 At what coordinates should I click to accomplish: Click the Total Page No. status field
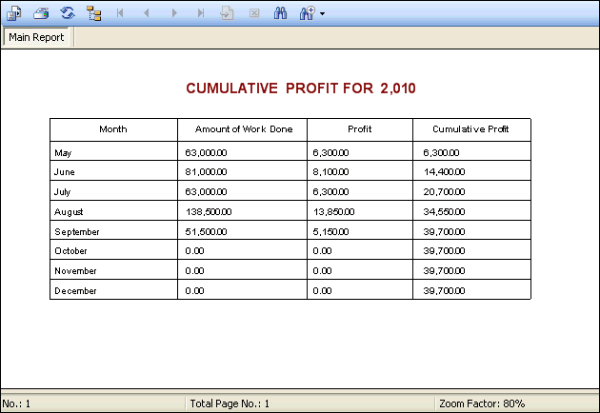pos(230,404)
